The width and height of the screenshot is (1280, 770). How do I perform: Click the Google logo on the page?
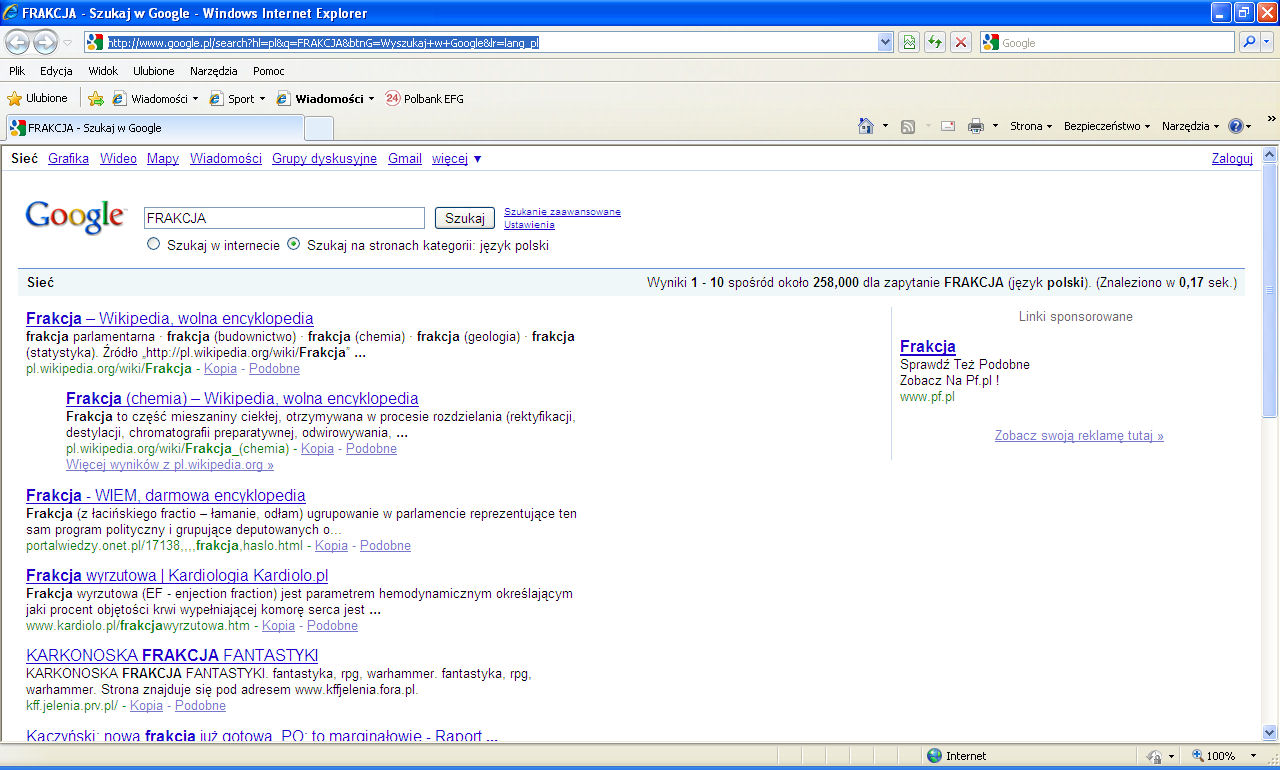[76, 216]
